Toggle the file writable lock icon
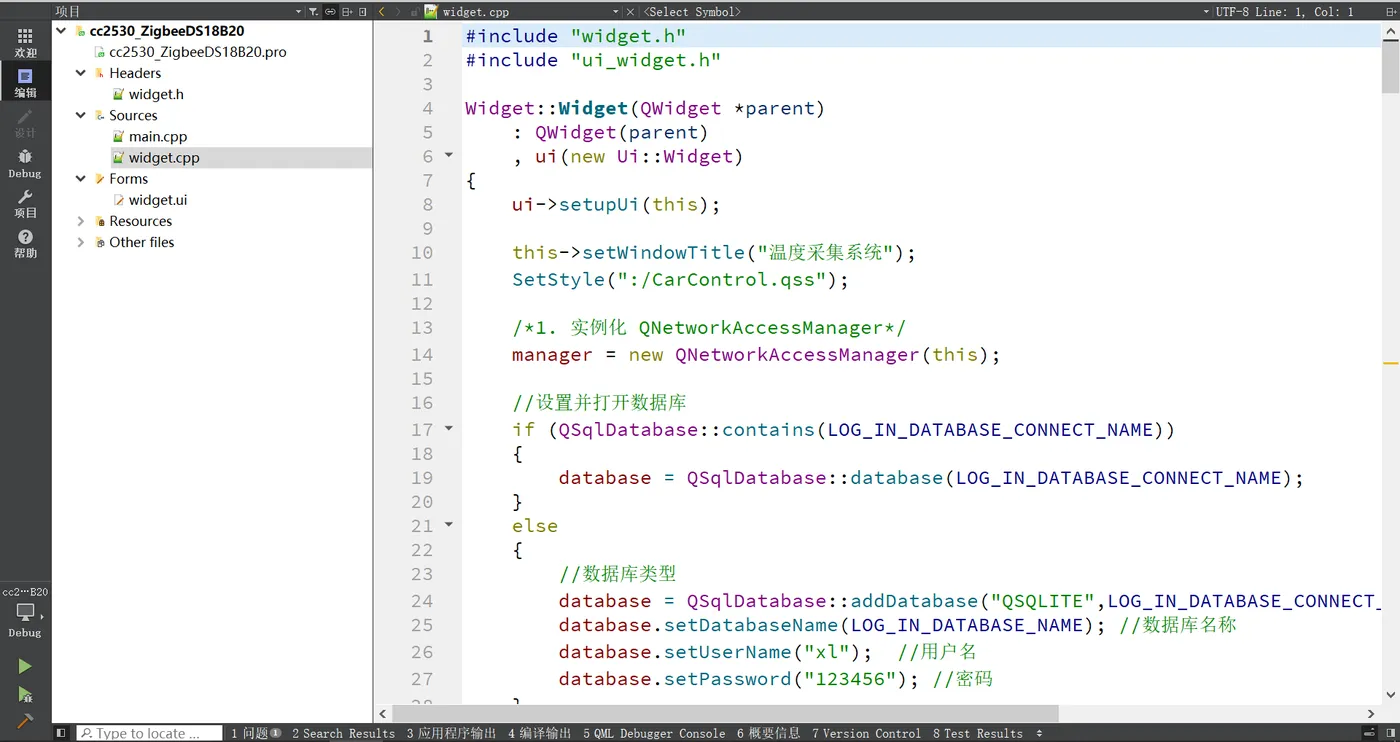The image size is (1400, 742). click(x=414, y=12)
